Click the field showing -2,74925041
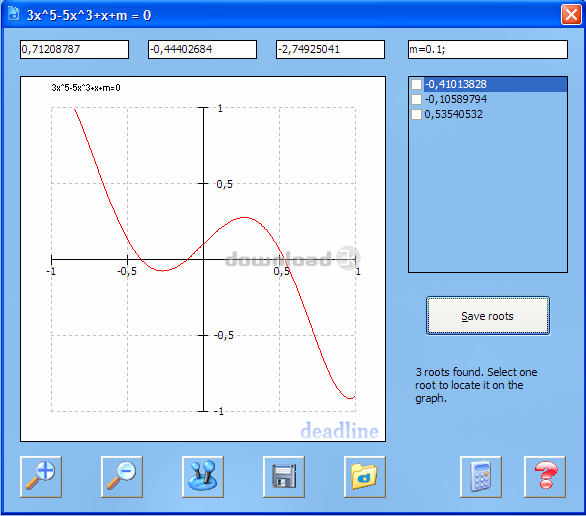Screen dimensions: 586x516 pos(330,49)
